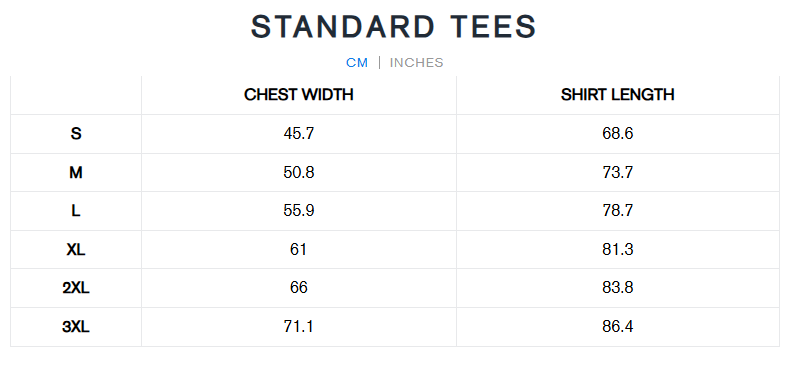Select shirt length value 68.6
Viewport: 789px width, 370px height.
tap(617, 134)
